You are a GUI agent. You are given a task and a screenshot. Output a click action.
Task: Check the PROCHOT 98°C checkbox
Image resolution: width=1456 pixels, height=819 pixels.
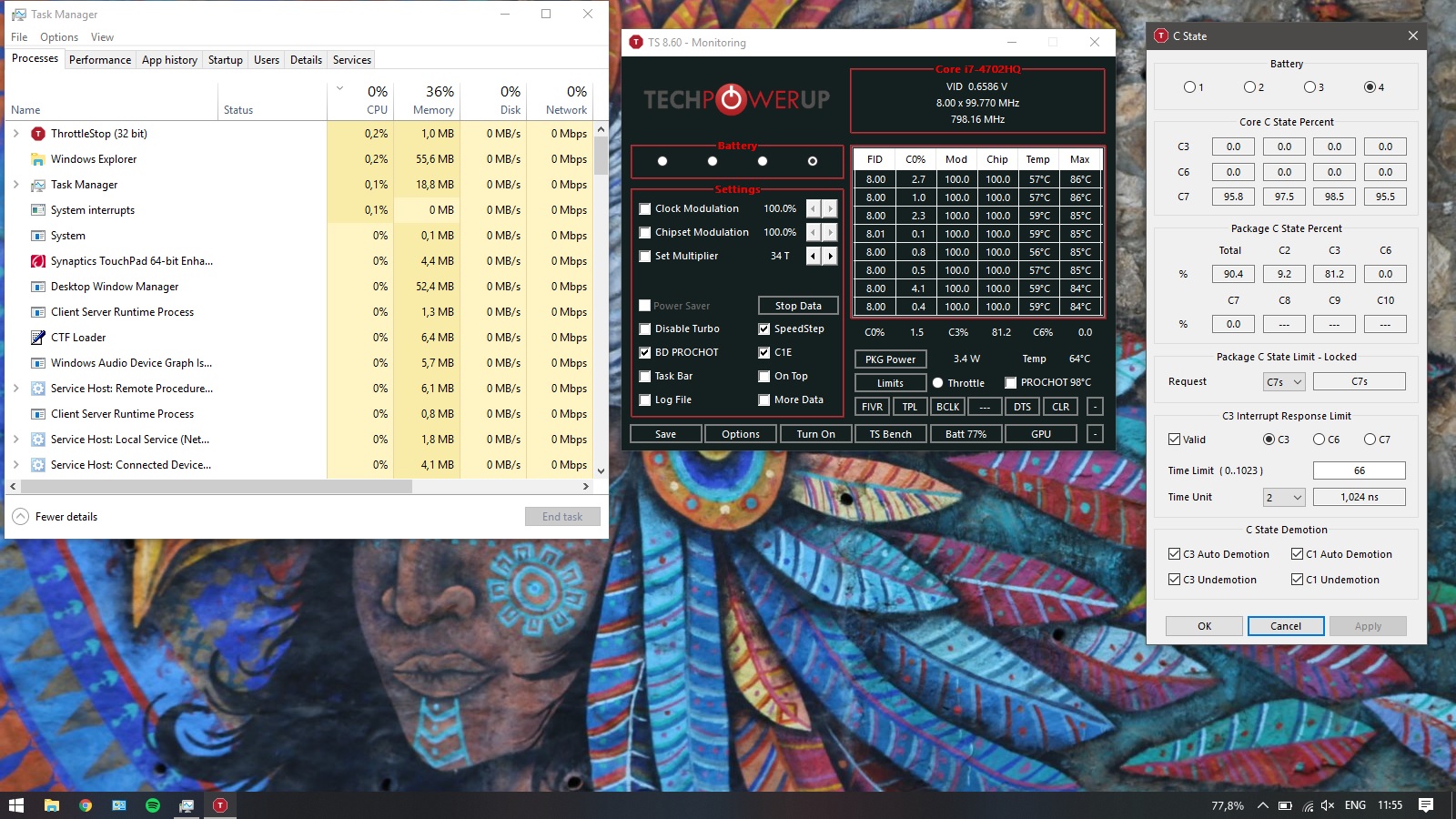(x=1010, y=383)
